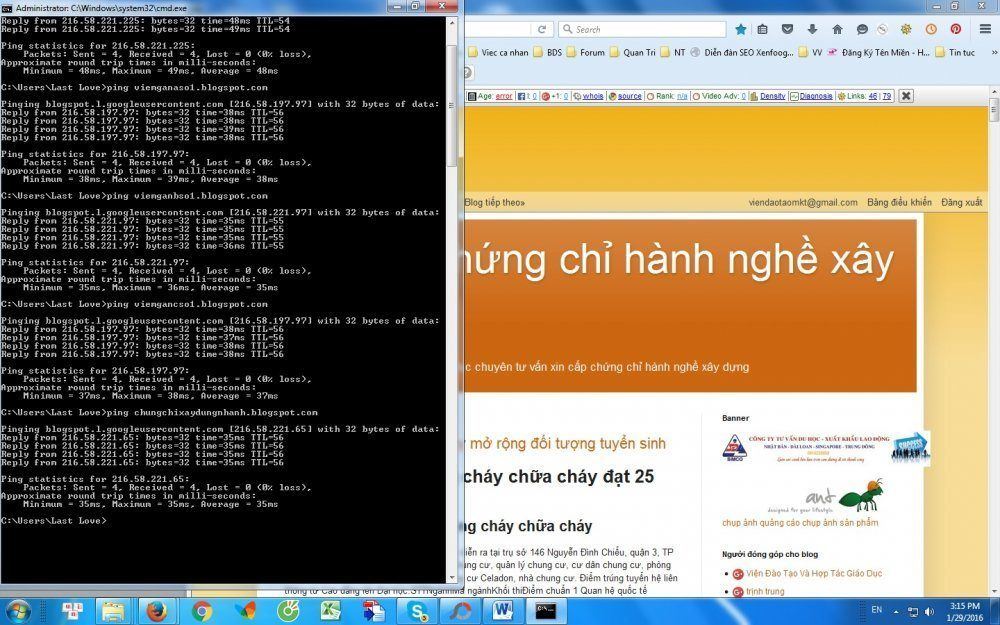The height and width of the screenshot is (625, 1000).
Task: Reload the page in Firefox
Action: pyautogui.click(x=542, y=29)
